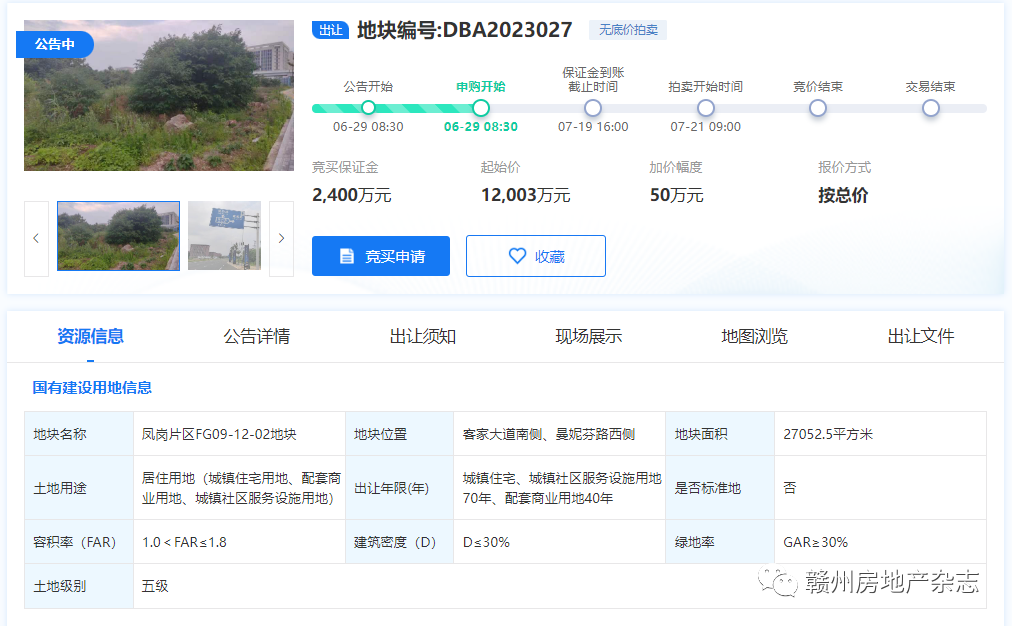Image resolution: width=1012 pixels, height=626 pixels.
Task: Click the 保证金到账截止时间 timeline marker
Action: [592, 108]
